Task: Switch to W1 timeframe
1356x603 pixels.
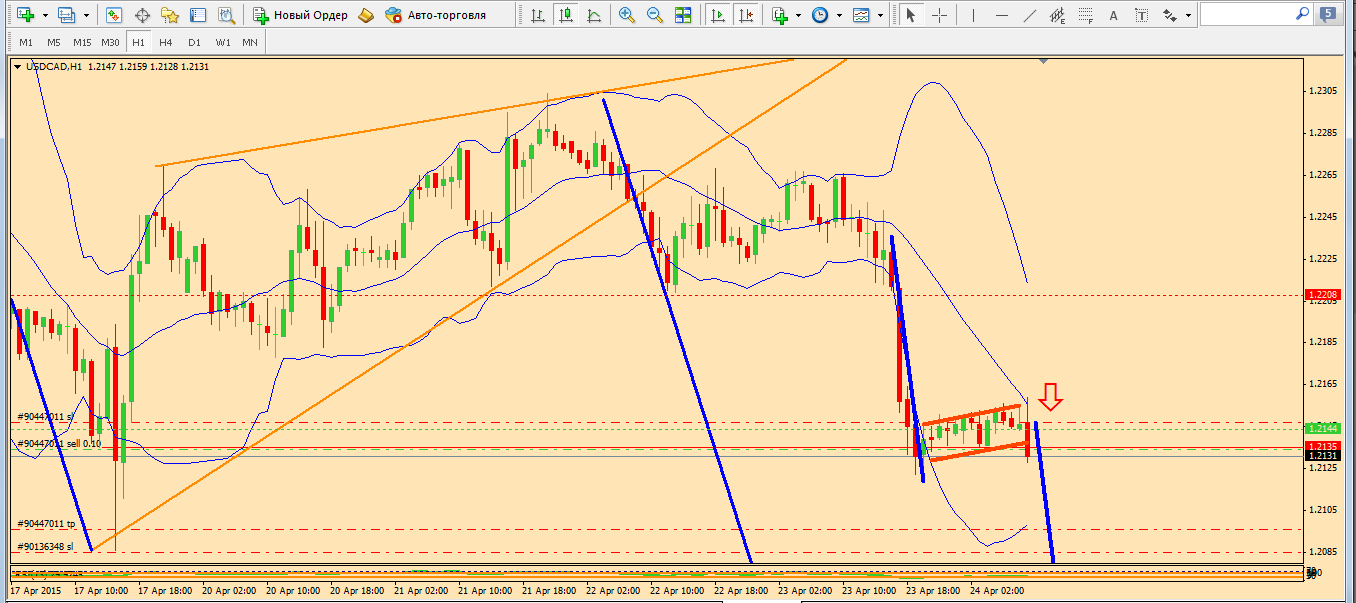Action: pos(222,42)
